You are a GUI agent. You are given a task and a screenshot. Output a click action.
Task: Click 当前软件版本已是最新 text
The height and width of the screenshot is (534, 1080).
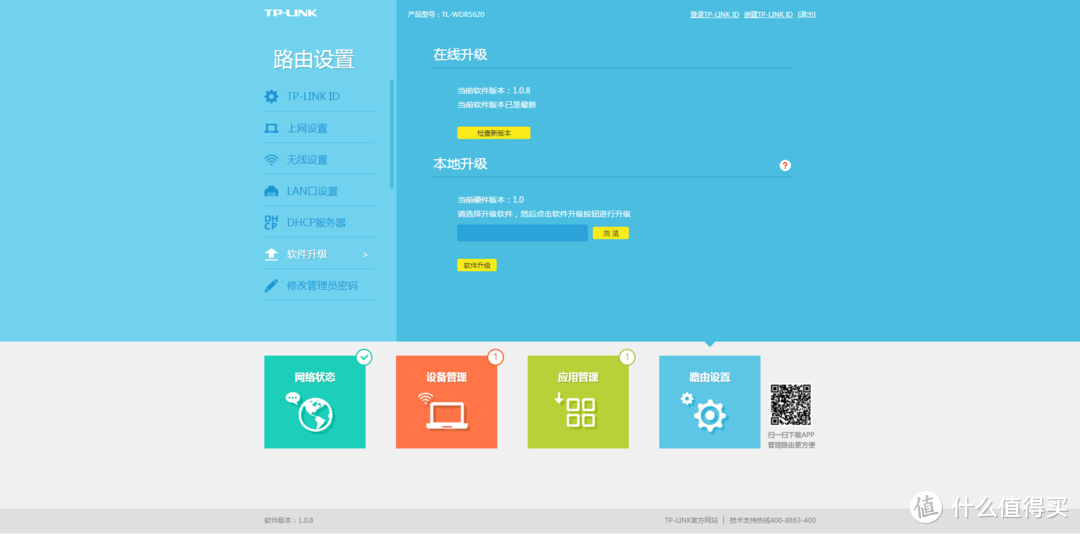point(497,105)
